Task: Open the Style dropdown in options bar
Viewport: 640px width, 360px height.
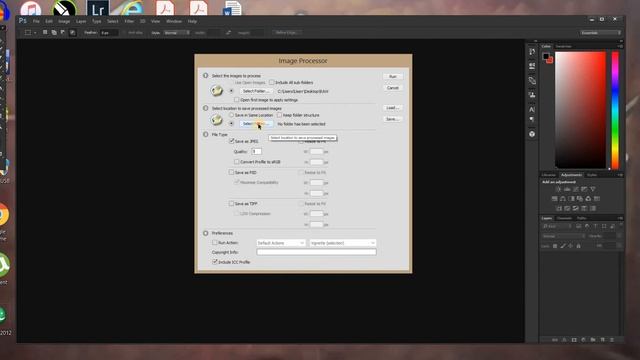Action: [176, 33]
